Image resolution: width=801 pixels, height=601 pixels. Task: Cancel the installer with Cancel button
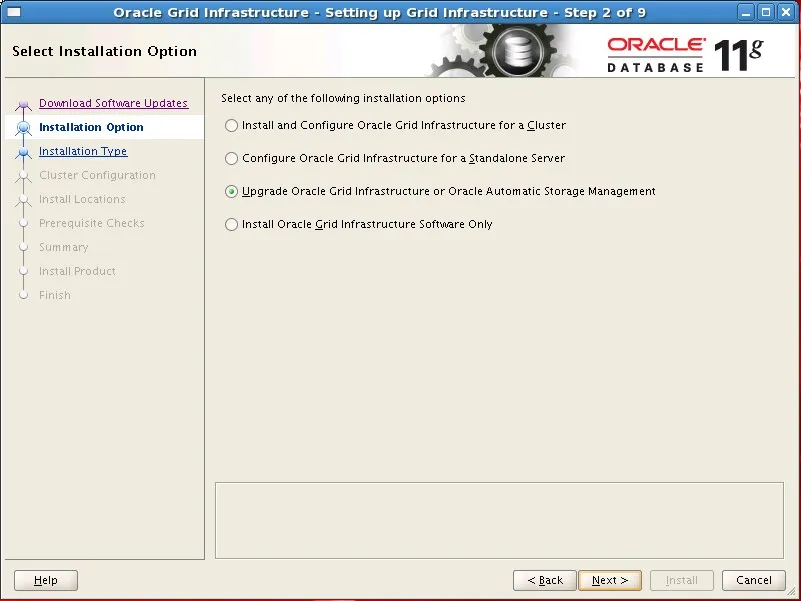[753, 581]
